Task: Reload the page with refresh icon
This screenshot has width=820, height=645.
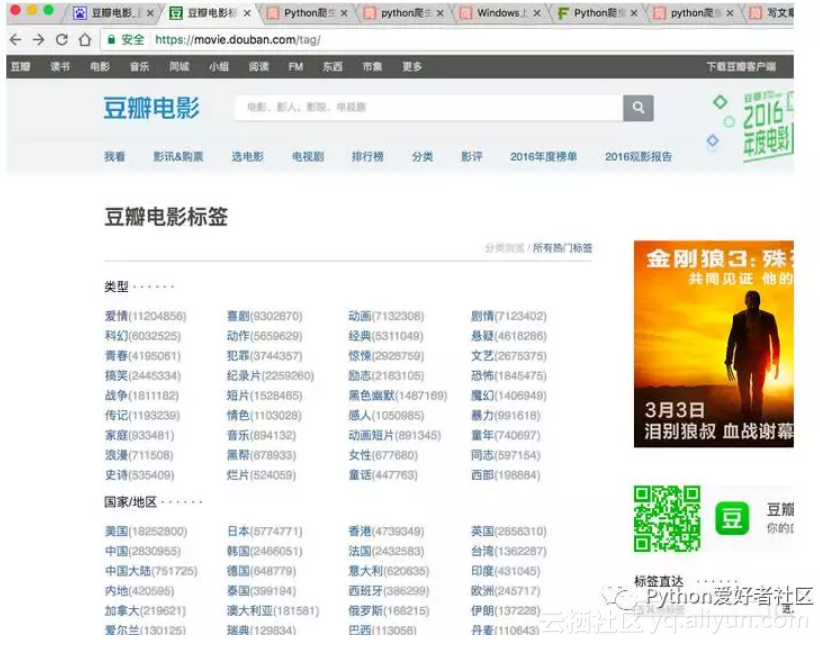Action: pos(62,39)
